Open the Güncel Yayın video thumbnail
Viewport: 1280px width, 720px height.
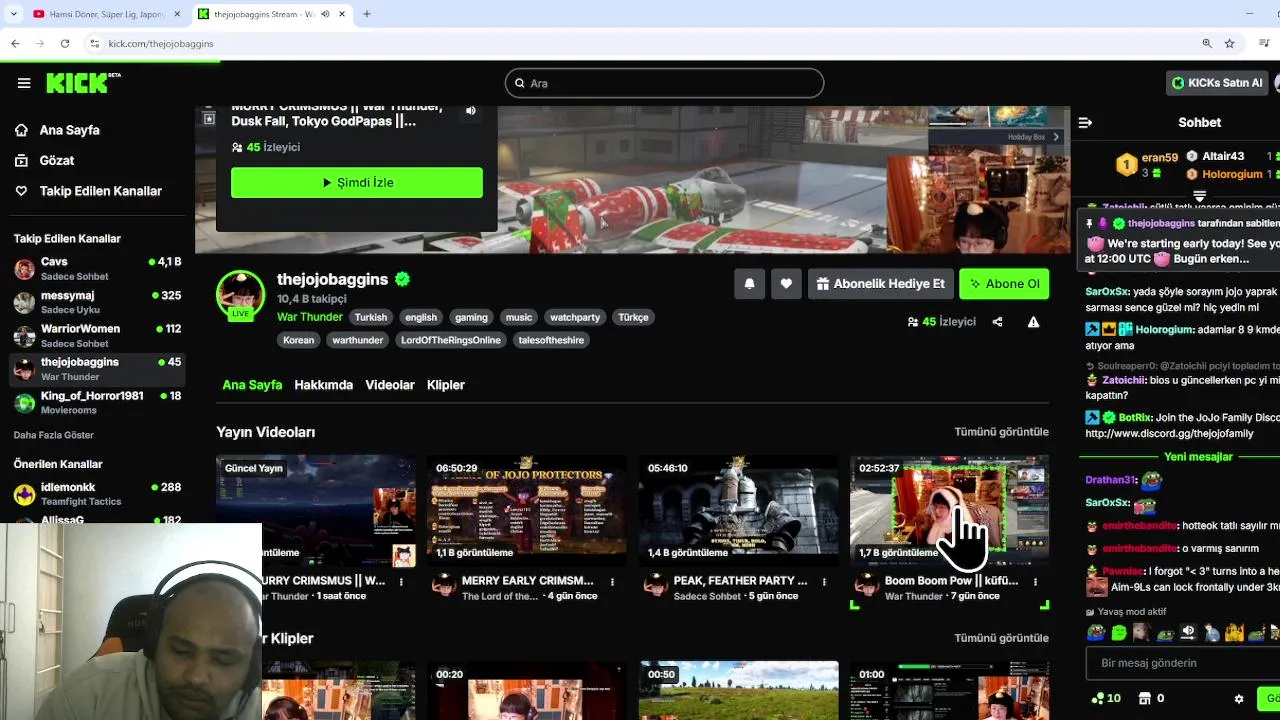pyautogui.click(x=316, y=511)
